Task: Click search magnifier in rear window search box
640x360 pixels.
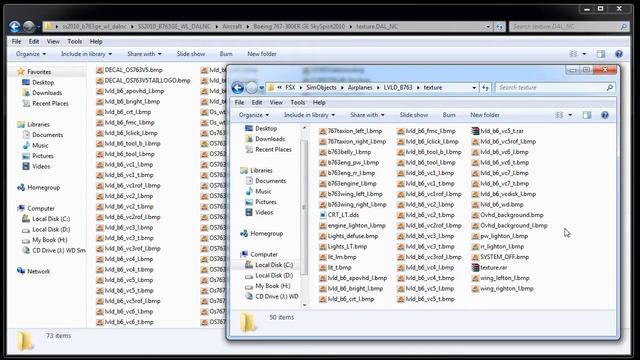Action: [x=624, y=27]
